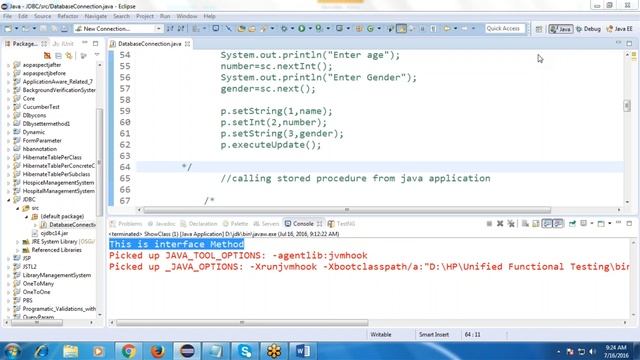Click the Eclipse taskbar icon
Screen dimensions: 640x360
[x=187, y=351]
